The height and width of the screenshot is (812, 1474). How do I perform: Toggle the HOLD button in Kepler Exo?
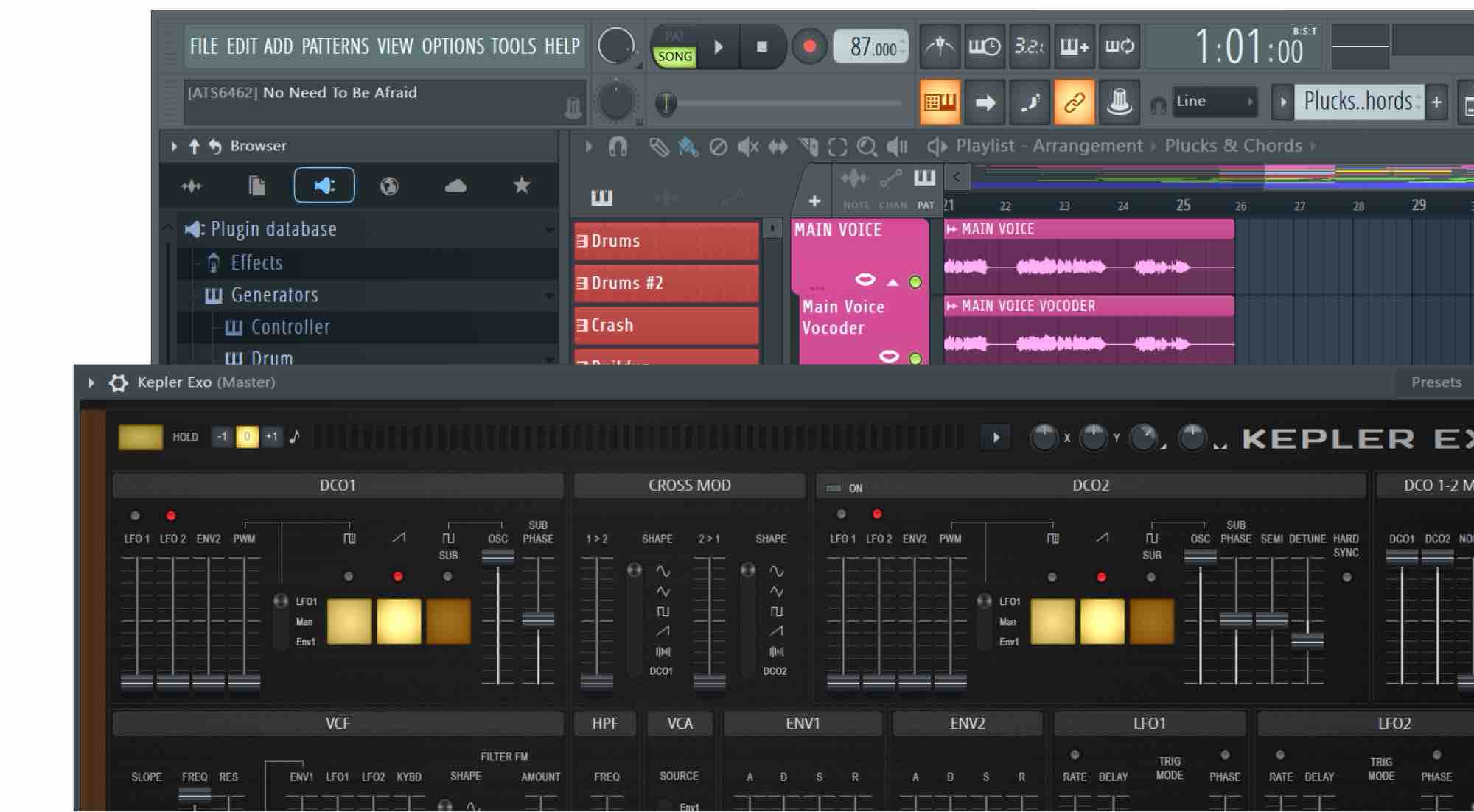[x=141, y=437]
